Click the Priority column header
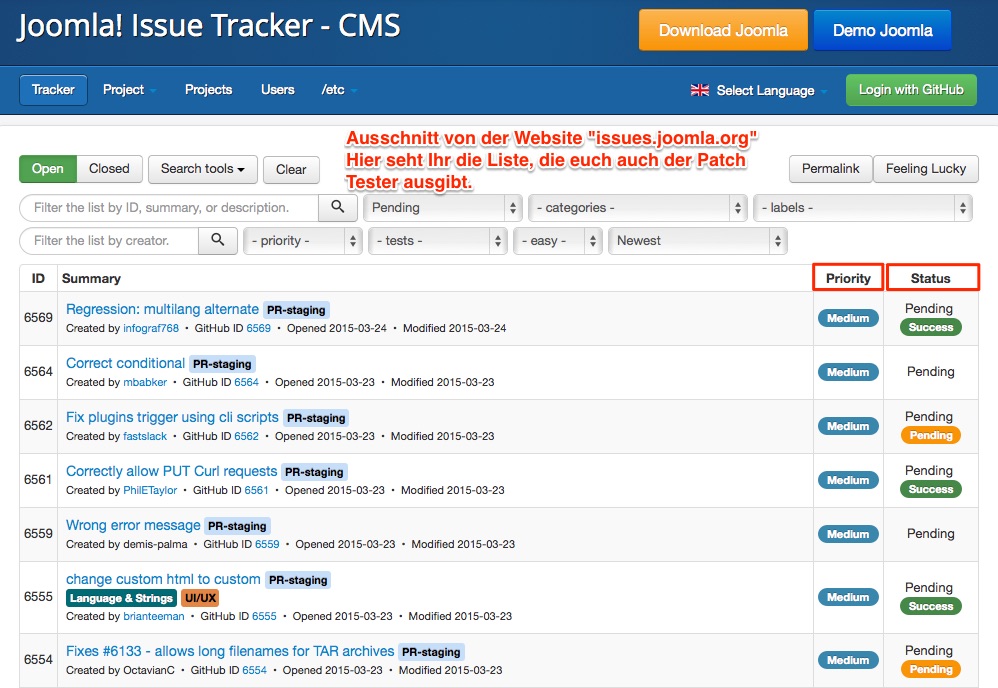Viewport: 998px width, 688px height. [x=848, y=278]
